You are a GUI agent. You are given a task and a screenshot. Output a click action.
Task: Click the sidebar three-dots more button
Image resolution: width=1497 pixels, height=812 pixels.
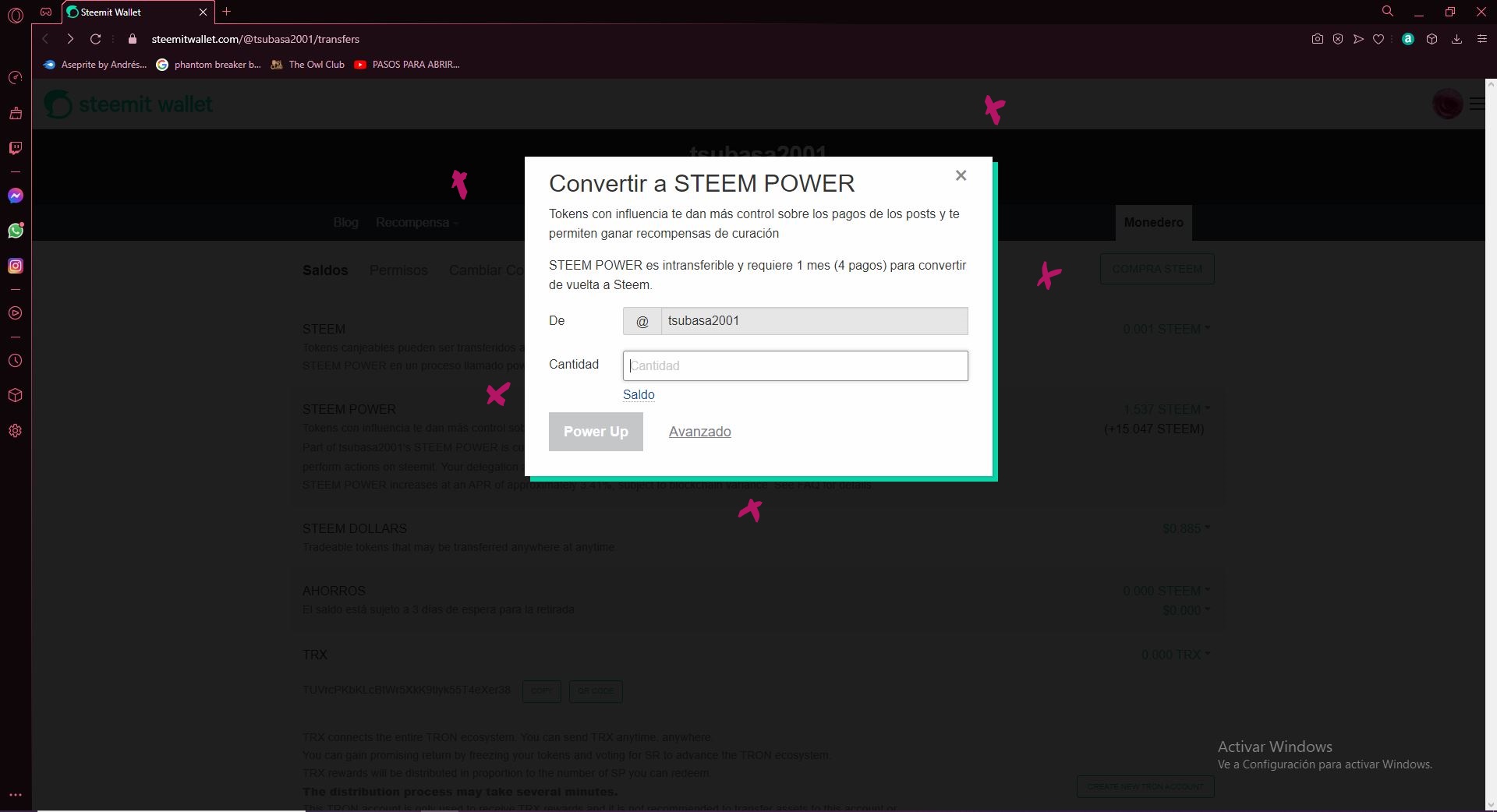15,796
